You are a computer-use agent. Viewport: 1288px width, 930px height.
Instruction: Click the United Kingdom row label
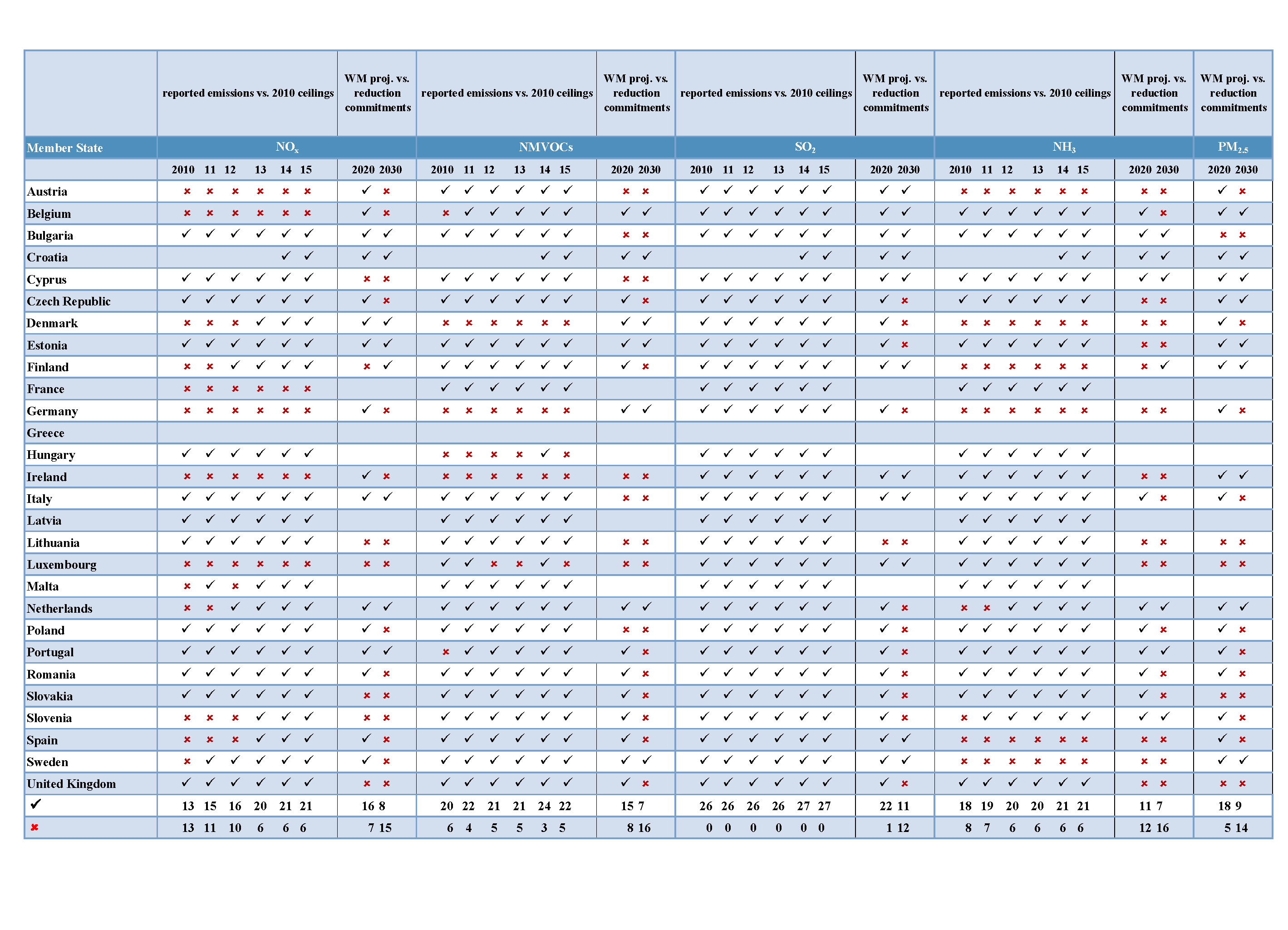pyautogui.click(x=71, y=783)
